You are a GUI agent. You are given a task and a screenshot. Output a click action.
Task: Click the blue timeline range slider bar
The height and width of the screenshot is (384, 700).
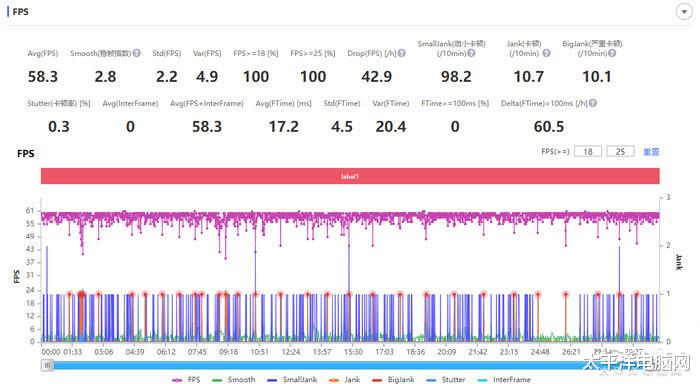(350, 365)
